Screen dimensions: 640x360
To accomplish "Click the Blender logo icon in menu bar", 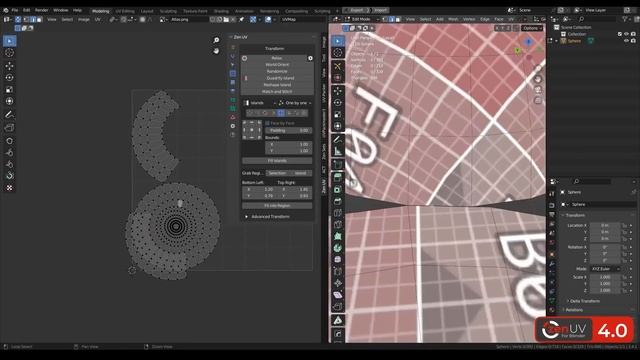I will pos(6,10).
